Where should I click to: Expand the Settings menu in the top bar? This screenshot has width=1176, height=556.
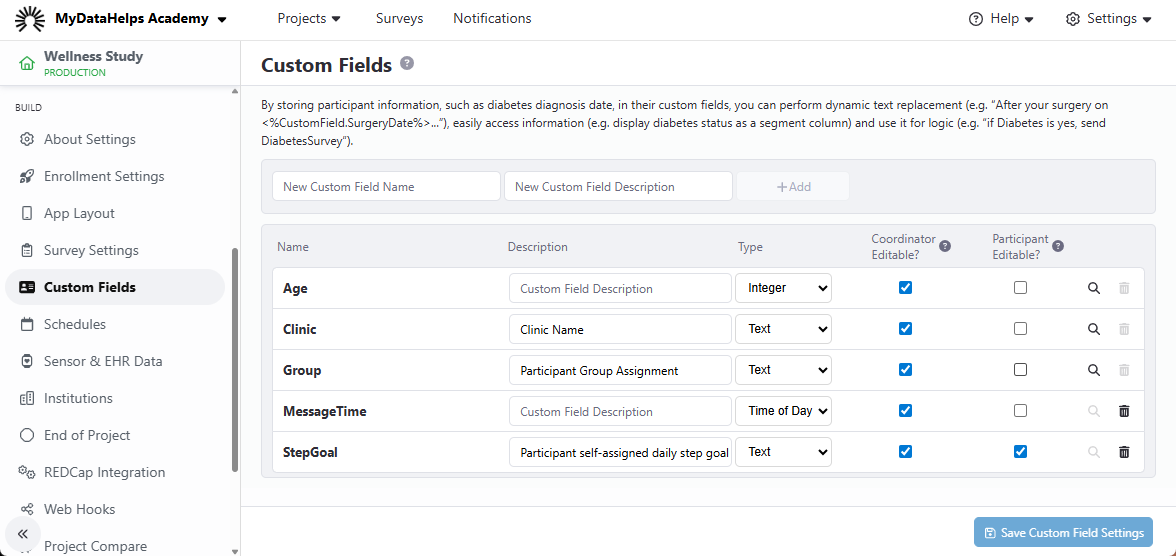[1109, 19]
